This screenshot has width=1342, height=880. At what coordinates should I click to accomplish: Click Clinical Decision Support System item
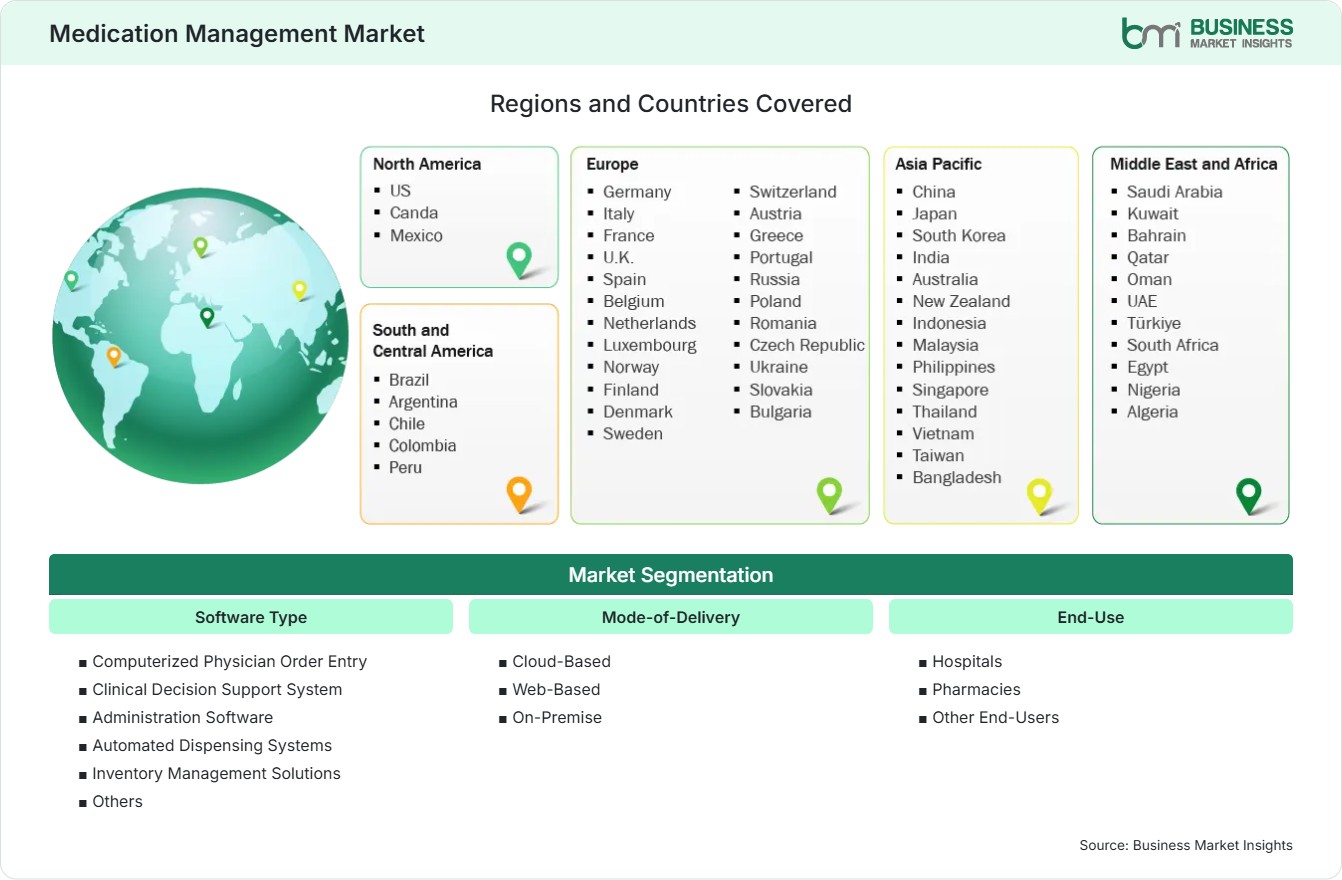(217, 689)
